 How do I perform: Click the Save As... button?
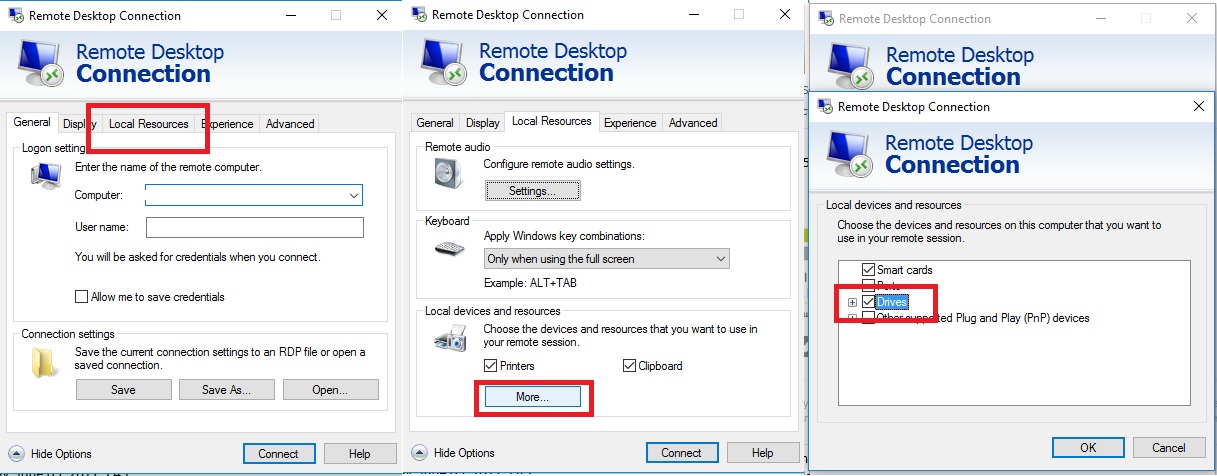pos(226,390)
